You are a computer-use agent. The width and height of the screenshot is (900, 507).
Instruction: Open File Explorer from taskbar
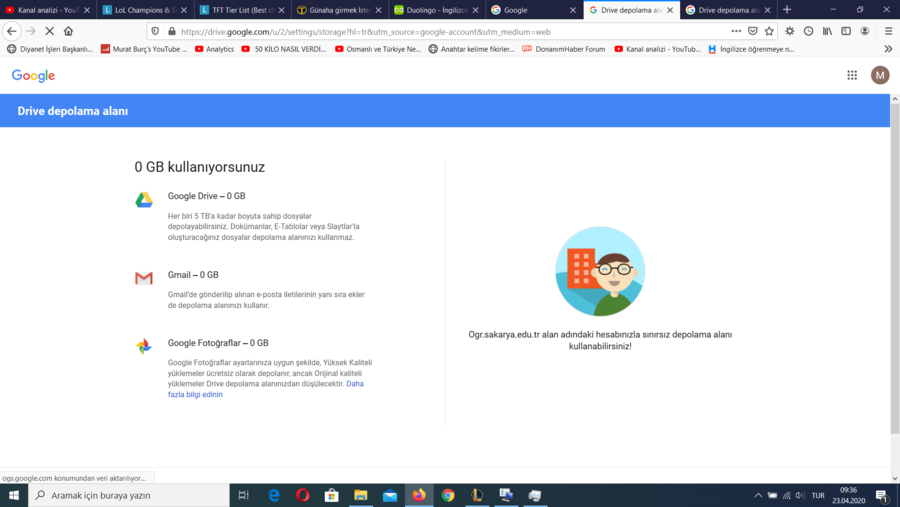(x=360, y=495)
